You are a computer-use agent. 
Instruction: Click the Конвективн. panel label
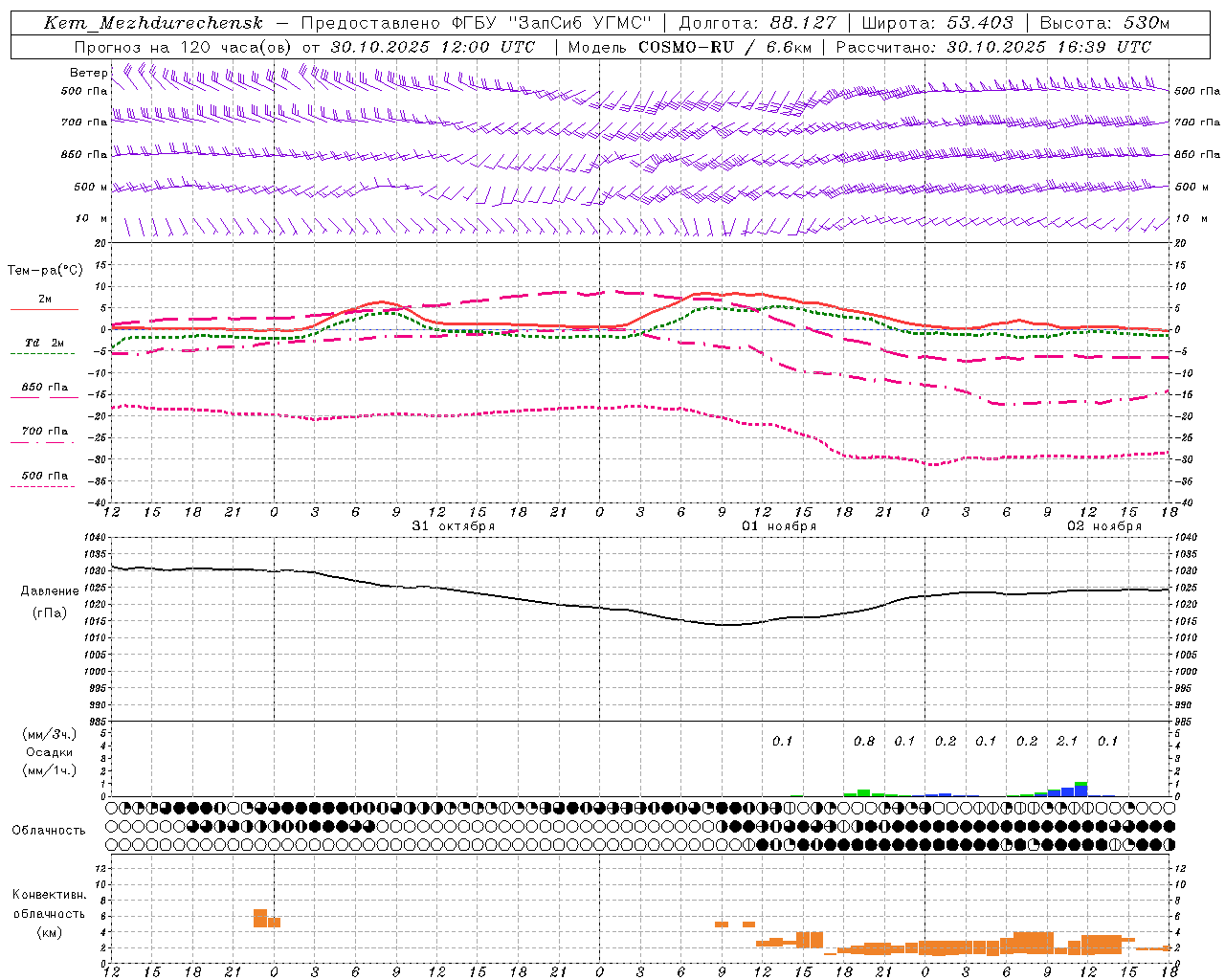(49, 895)
